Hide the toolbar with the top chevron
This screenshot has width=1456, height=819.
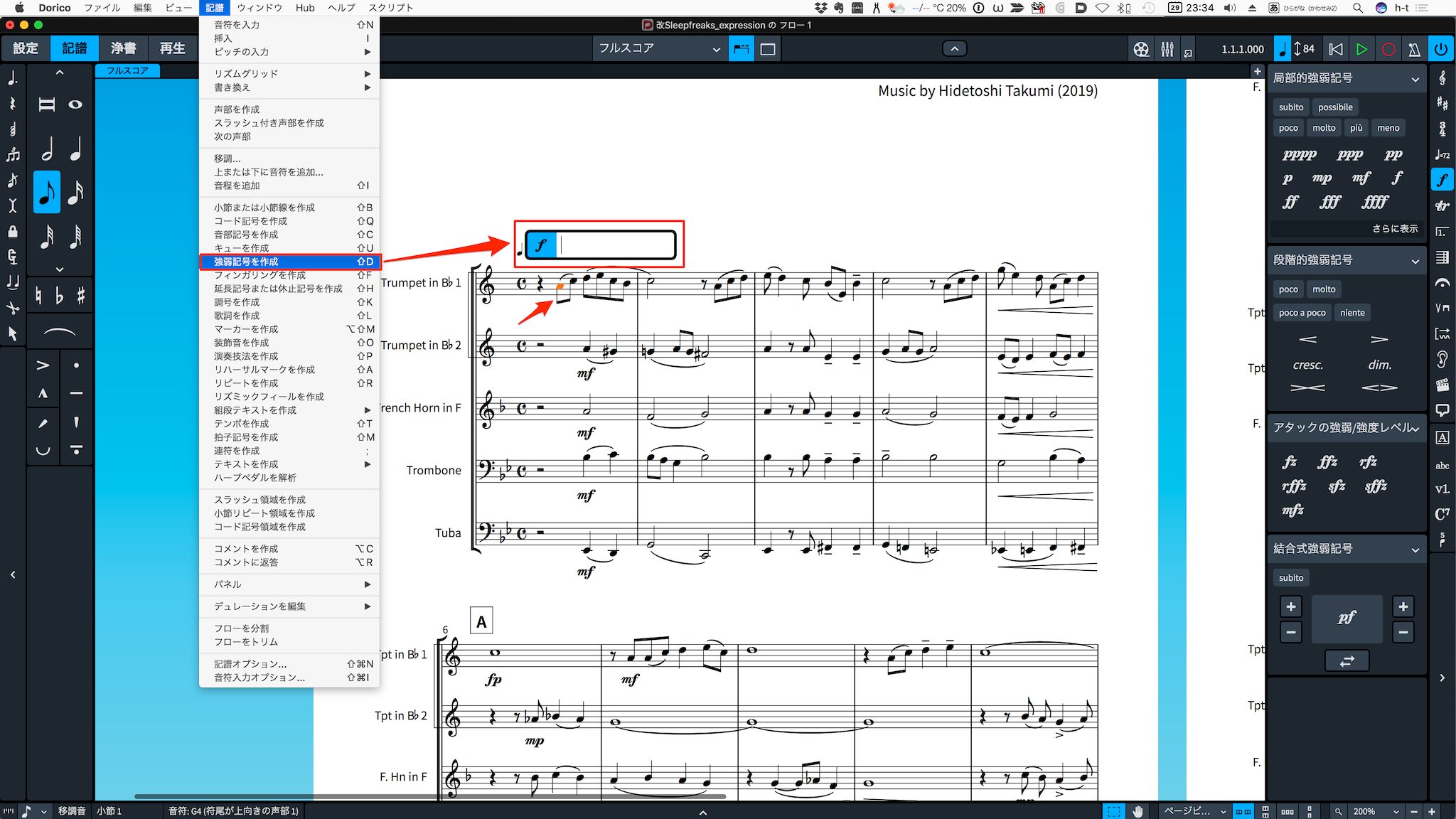coord(954,48)
